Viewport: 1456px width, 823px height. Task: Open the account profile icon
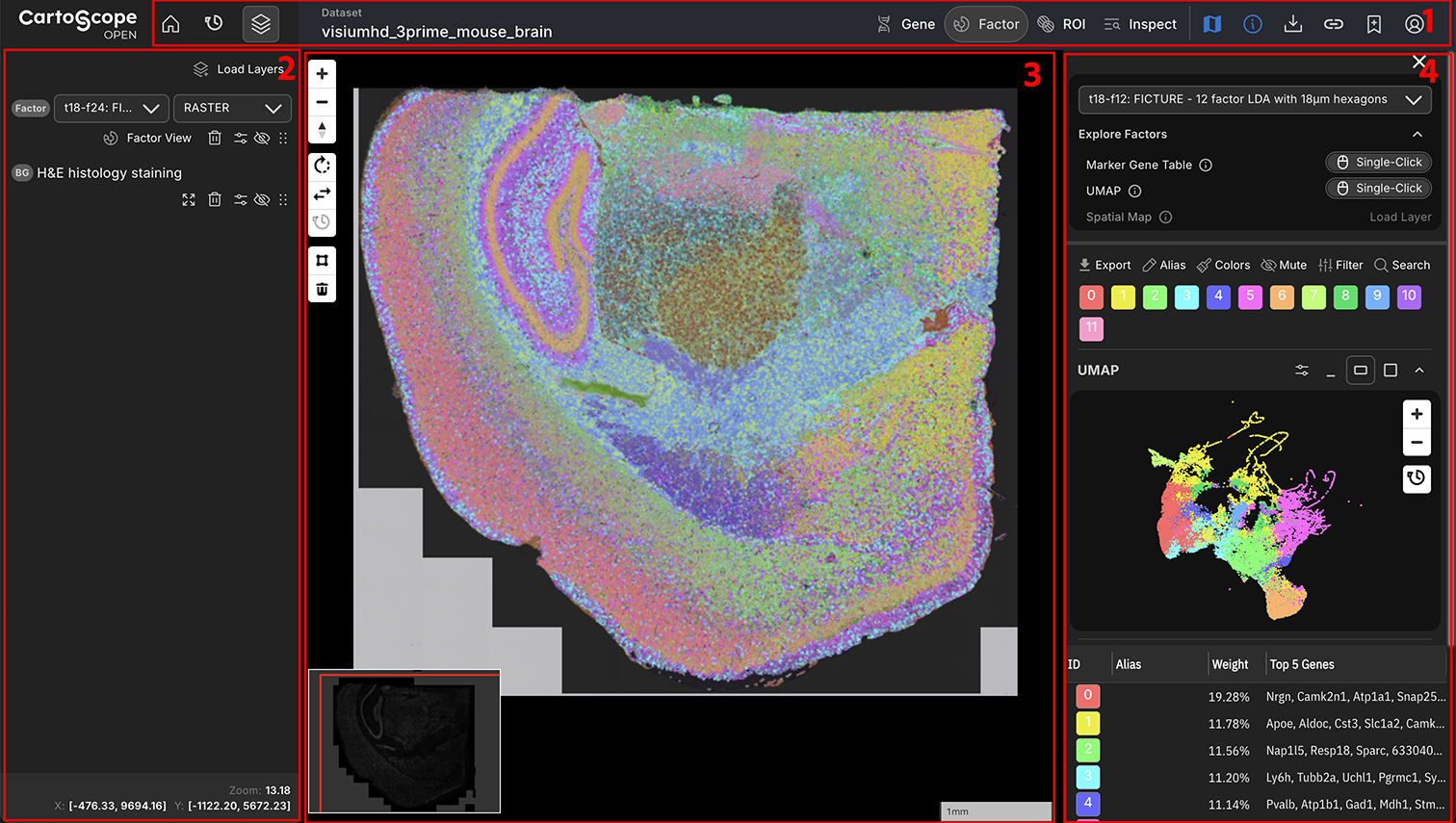1415,23
